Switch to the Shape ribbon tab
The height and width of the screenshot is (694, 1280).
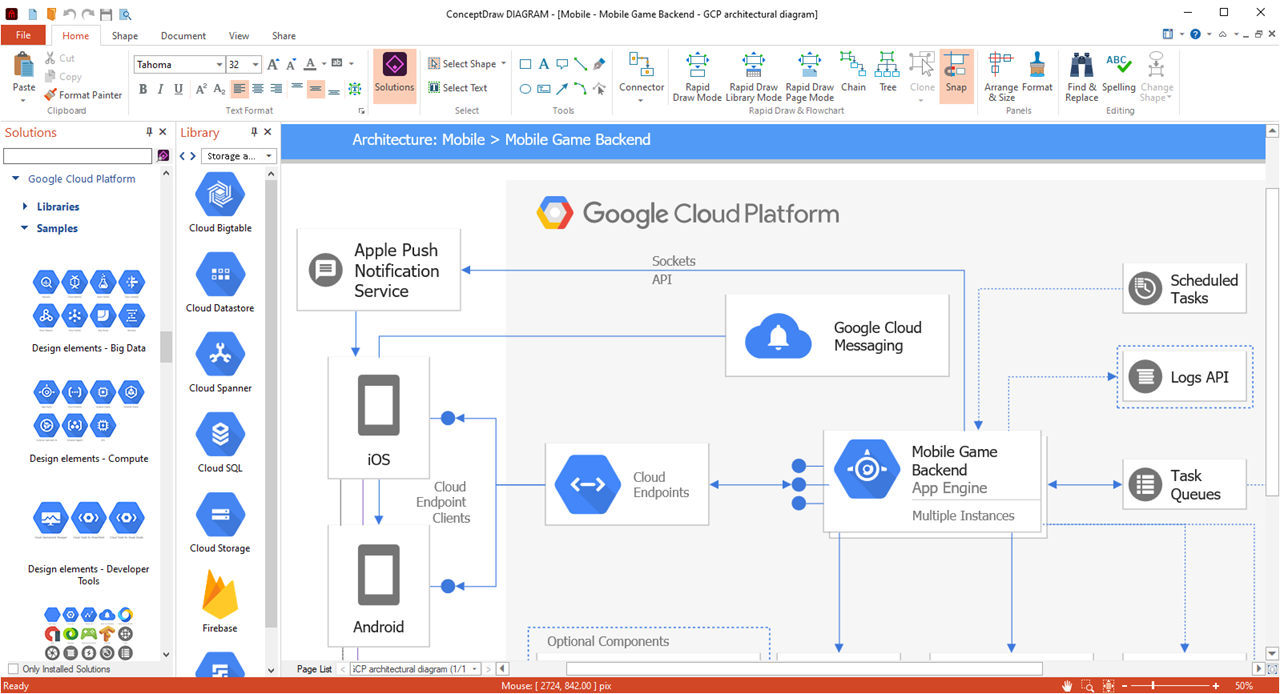[x=125, y=36]
